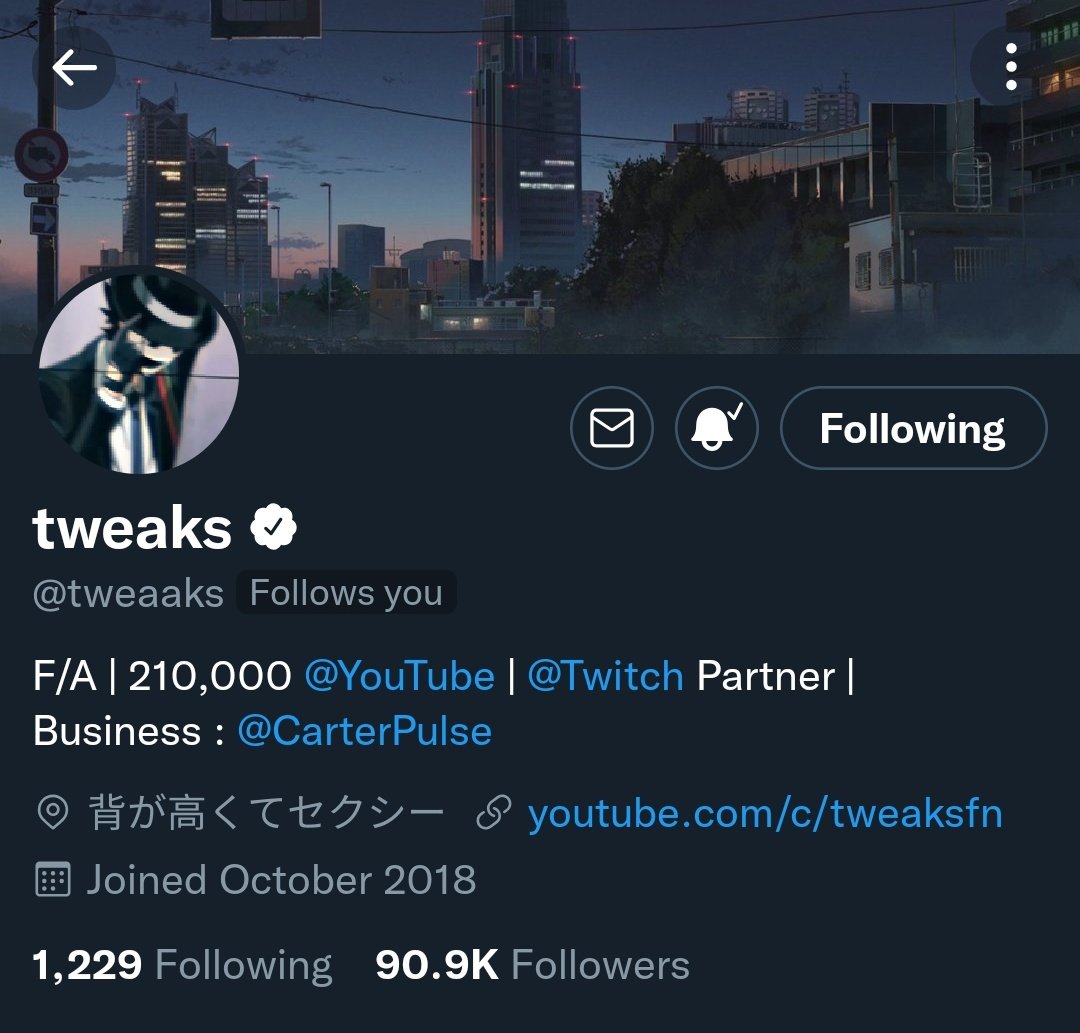Click the location pin icon
1080x1033 pixels.
52,813
